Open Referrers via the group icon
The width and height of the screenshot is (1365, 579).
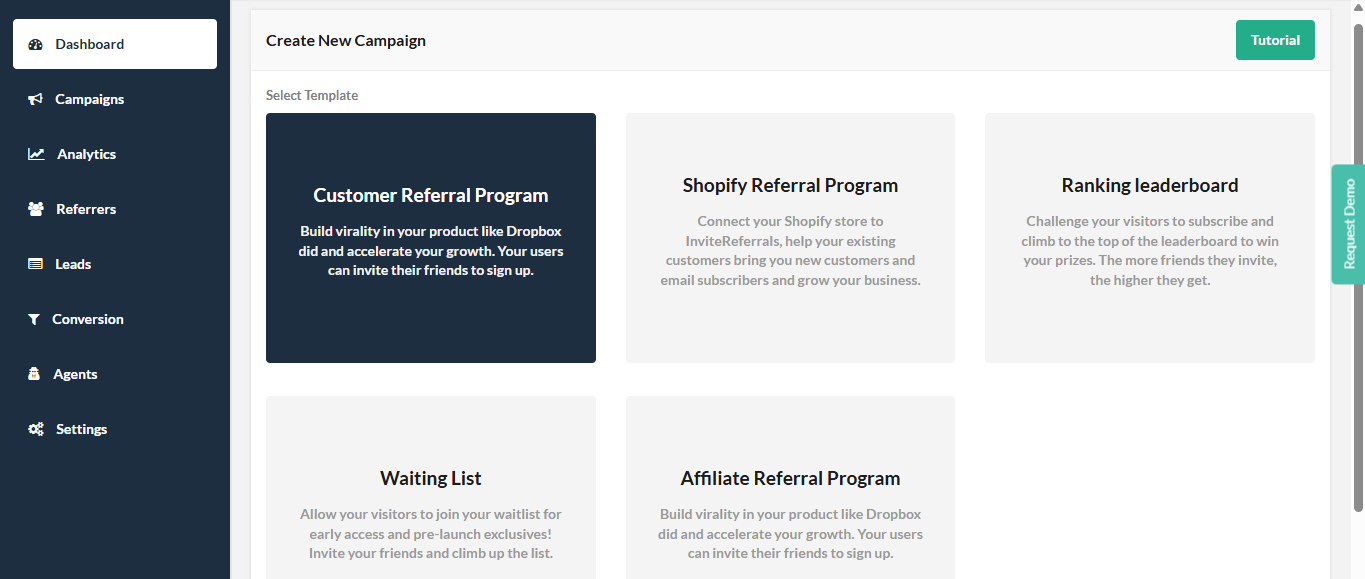[34, 208]
